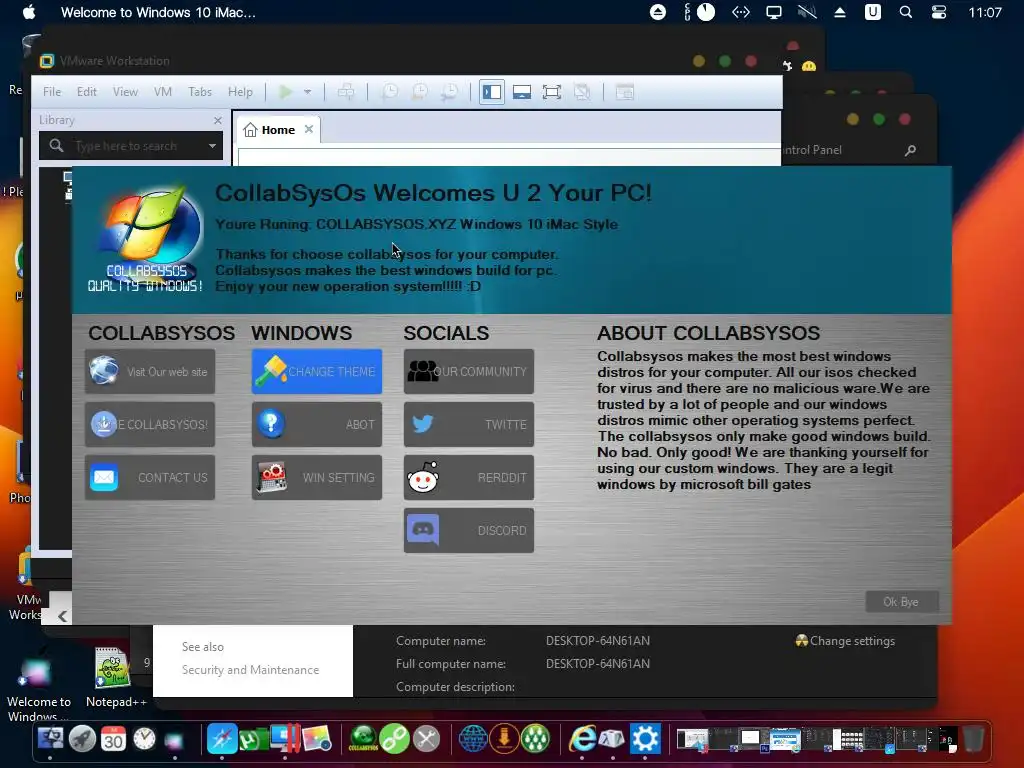The height and width of the screenshot is (768, 1024).
Task: Open the Welcome to Windows desktop shortcut
Action: [x=37, y=686]
